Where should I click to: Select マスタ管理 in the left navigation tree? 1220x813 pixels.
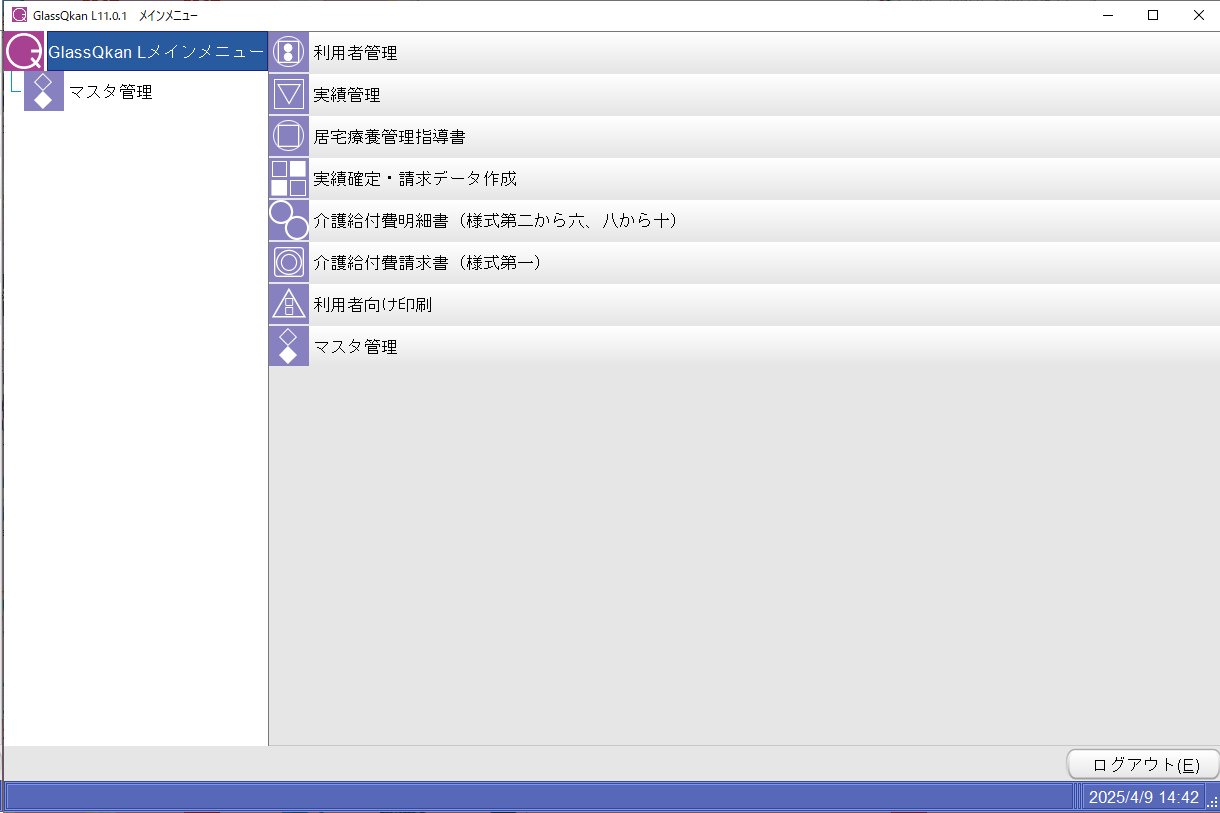[x=110, y=90]
